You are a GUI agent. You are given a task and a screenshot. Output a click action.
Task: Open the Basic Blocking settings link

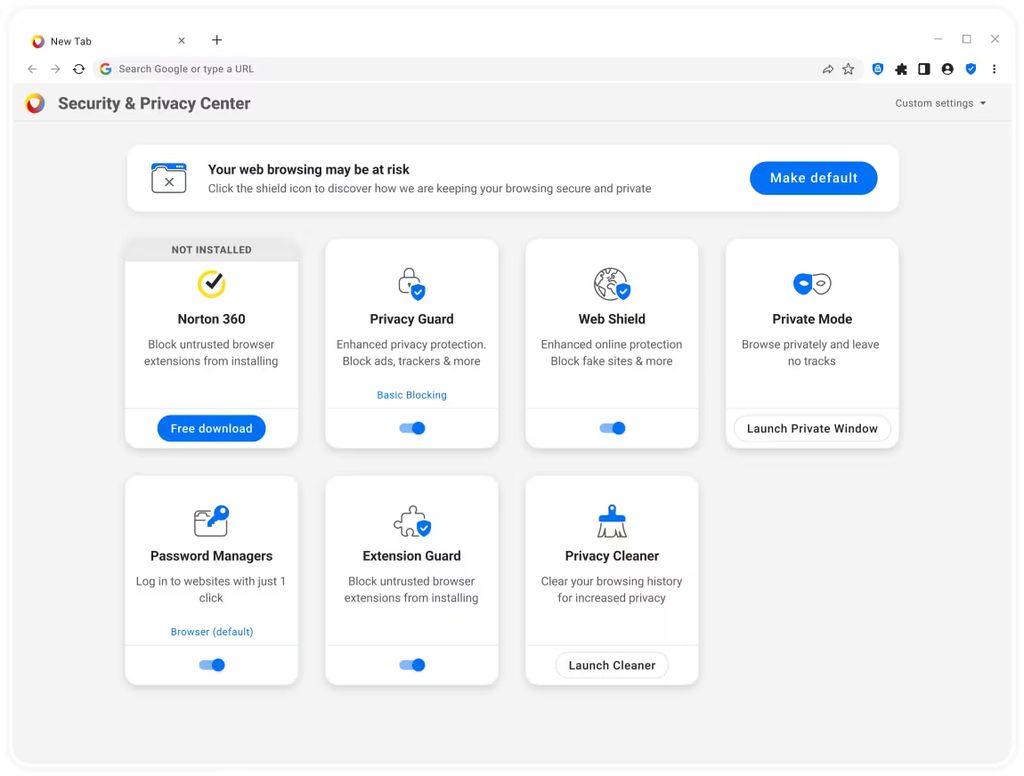(411, 395)
